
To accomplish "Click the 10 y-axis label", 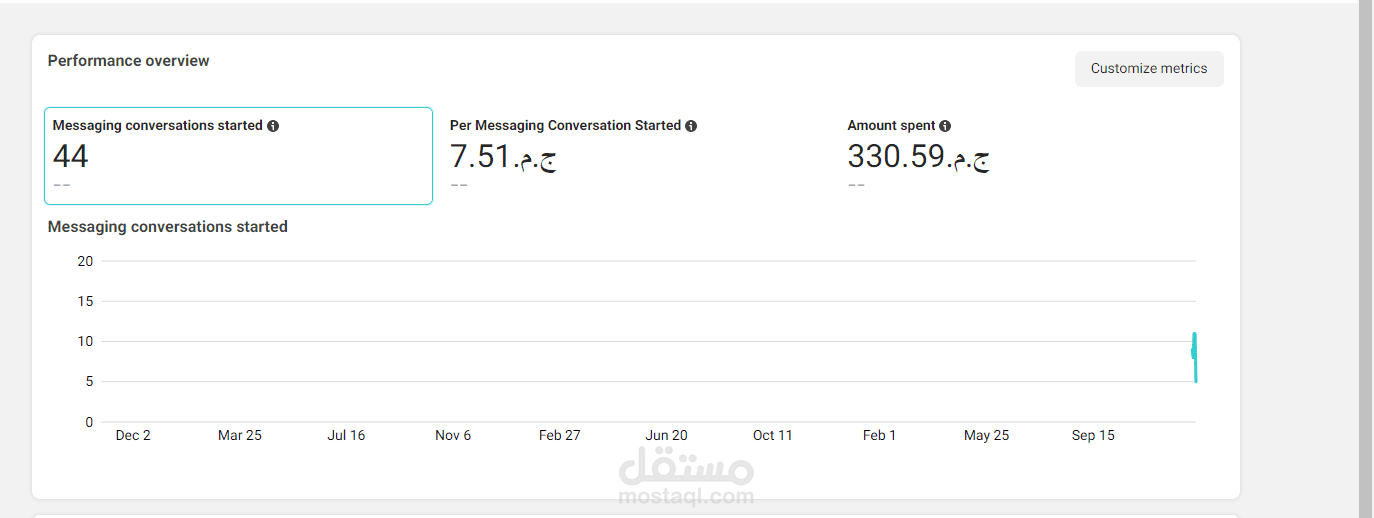I will (85, 341).
